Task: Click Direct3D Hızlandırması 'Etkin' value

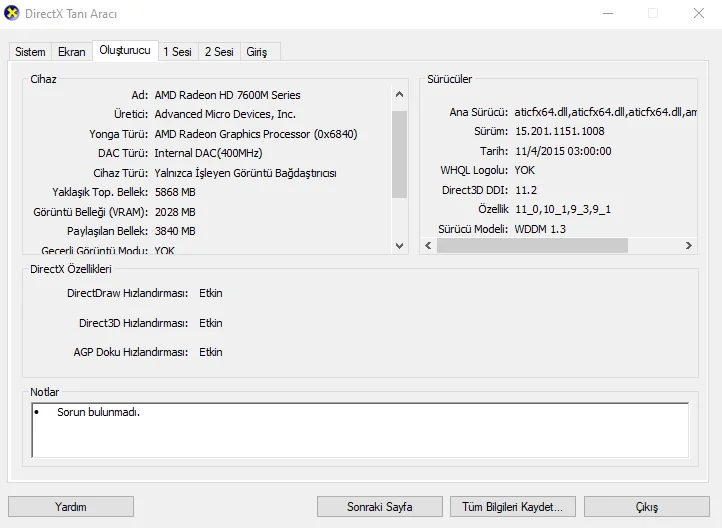Action: (210, 323)
